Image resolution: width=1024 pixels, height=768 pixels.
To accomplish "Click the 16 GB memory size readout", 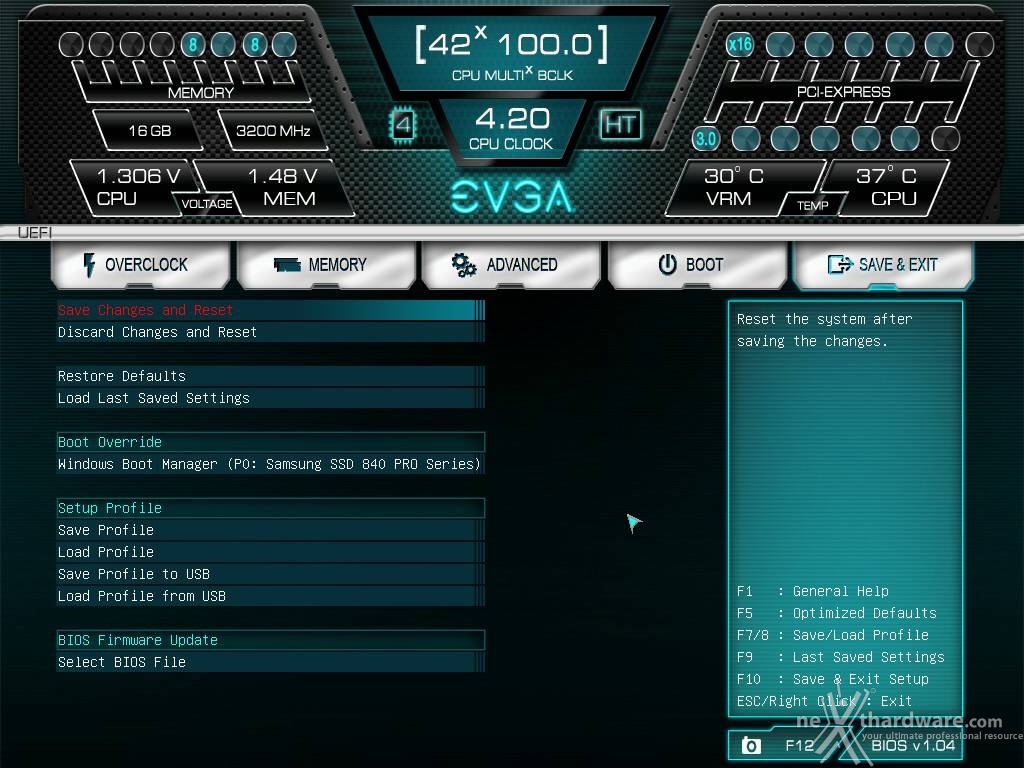I will [x=150, y=131].
